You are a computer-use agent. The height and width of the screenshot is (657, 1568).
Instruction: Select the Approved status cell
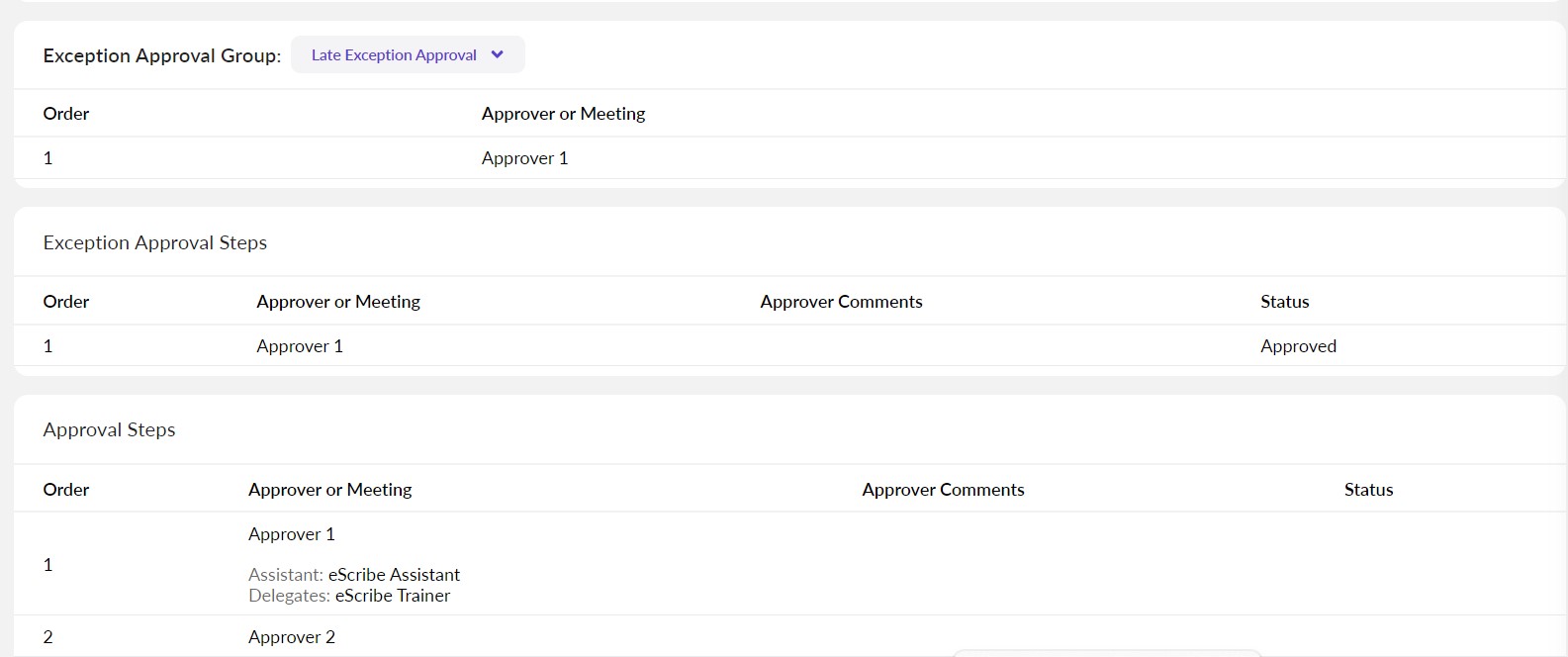(x=1298, y=346)
